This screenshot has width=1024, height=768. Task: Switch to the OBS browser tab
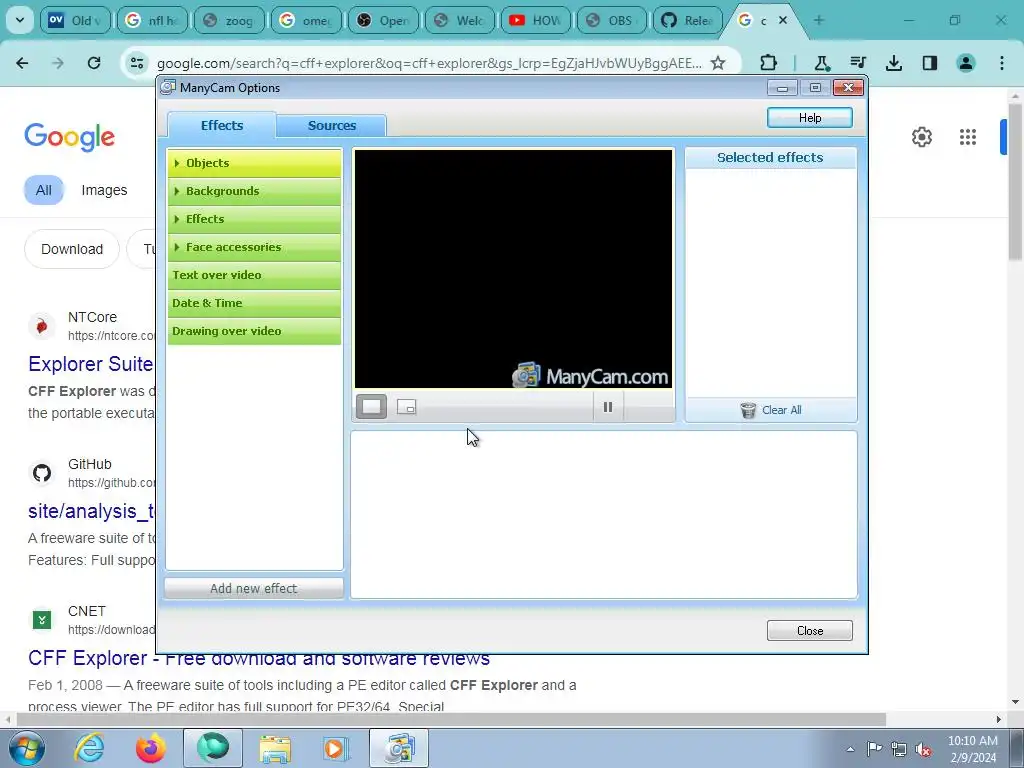[x=612, y=20]
